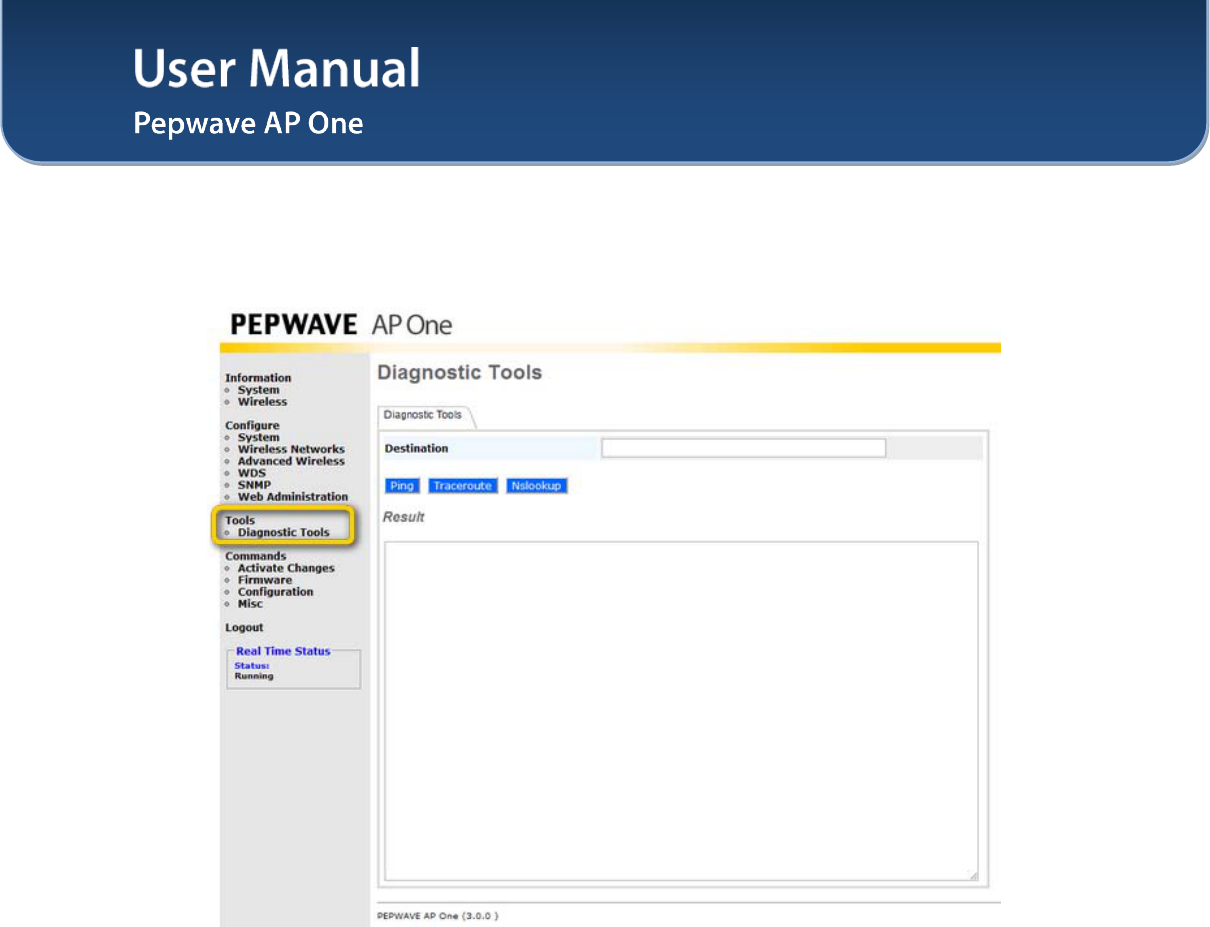Click the Tools section heading
Screen dimensions: 1210x927
[240, 521]
